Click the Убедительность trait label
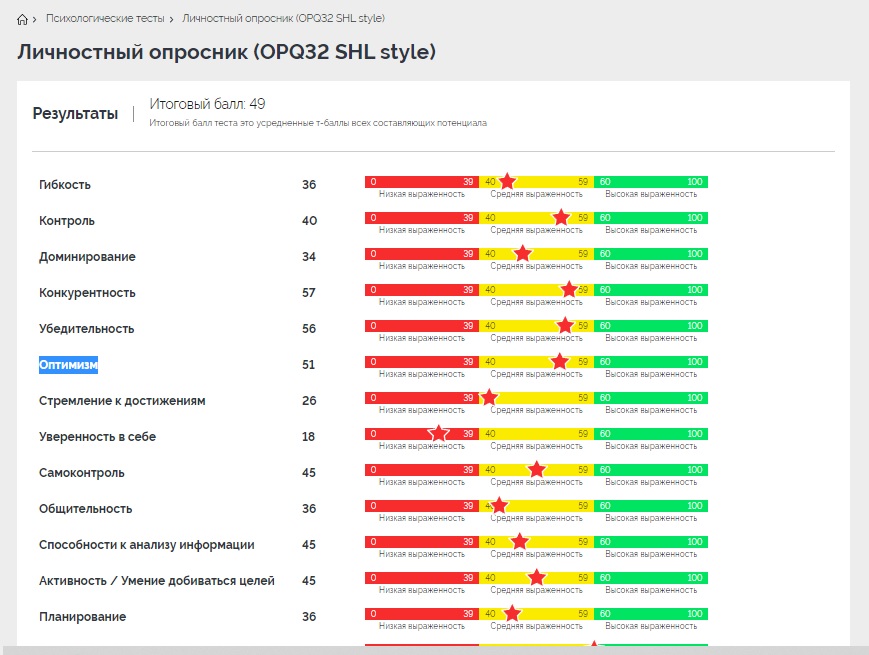 click(x=86, y=329)
